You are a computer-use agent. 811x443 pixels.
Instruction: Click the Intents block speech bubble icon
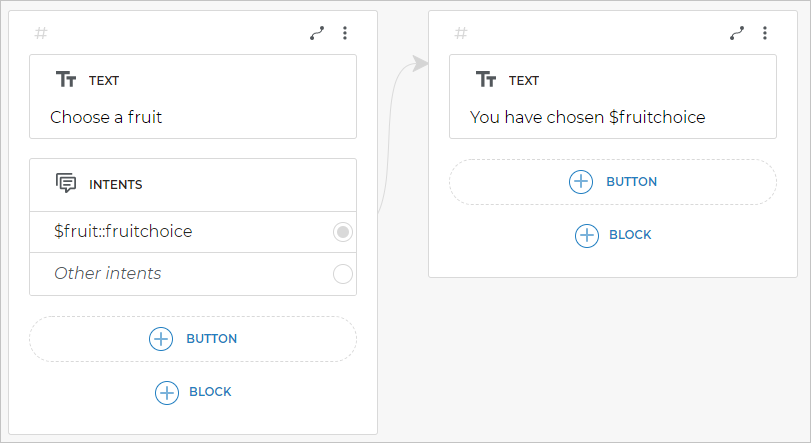coord(66,184)
